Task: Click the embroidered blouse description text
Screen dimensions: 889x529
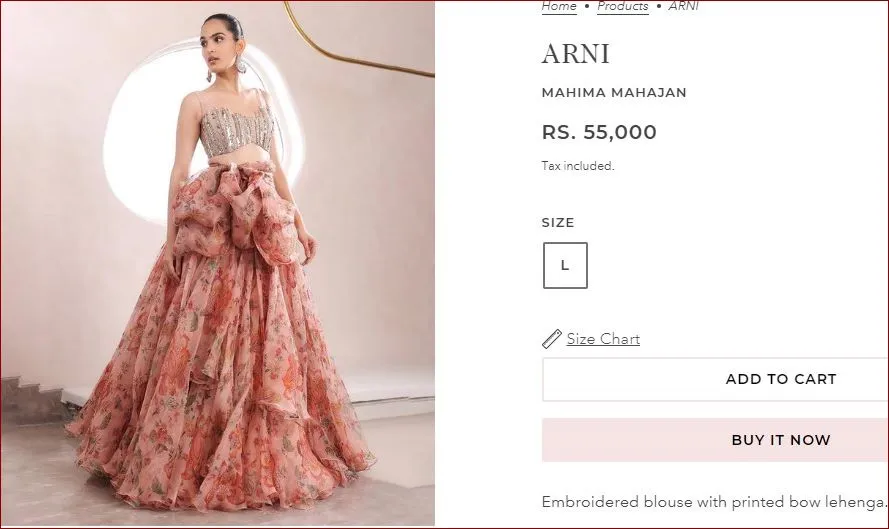Action: tap(714, 502)
